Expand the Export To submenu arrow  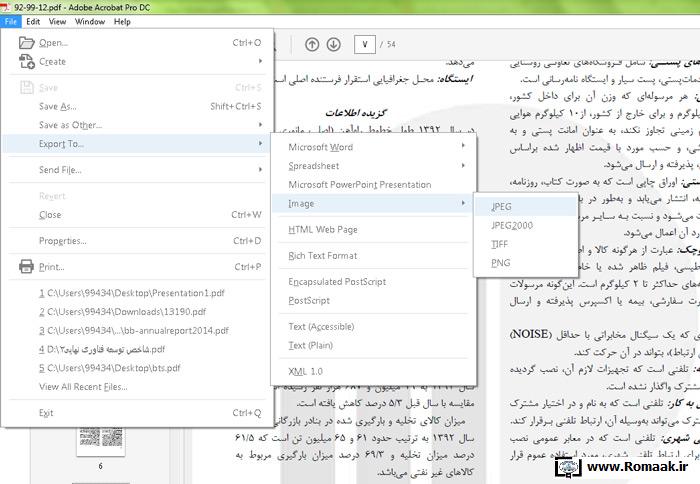tap(260, 143)
